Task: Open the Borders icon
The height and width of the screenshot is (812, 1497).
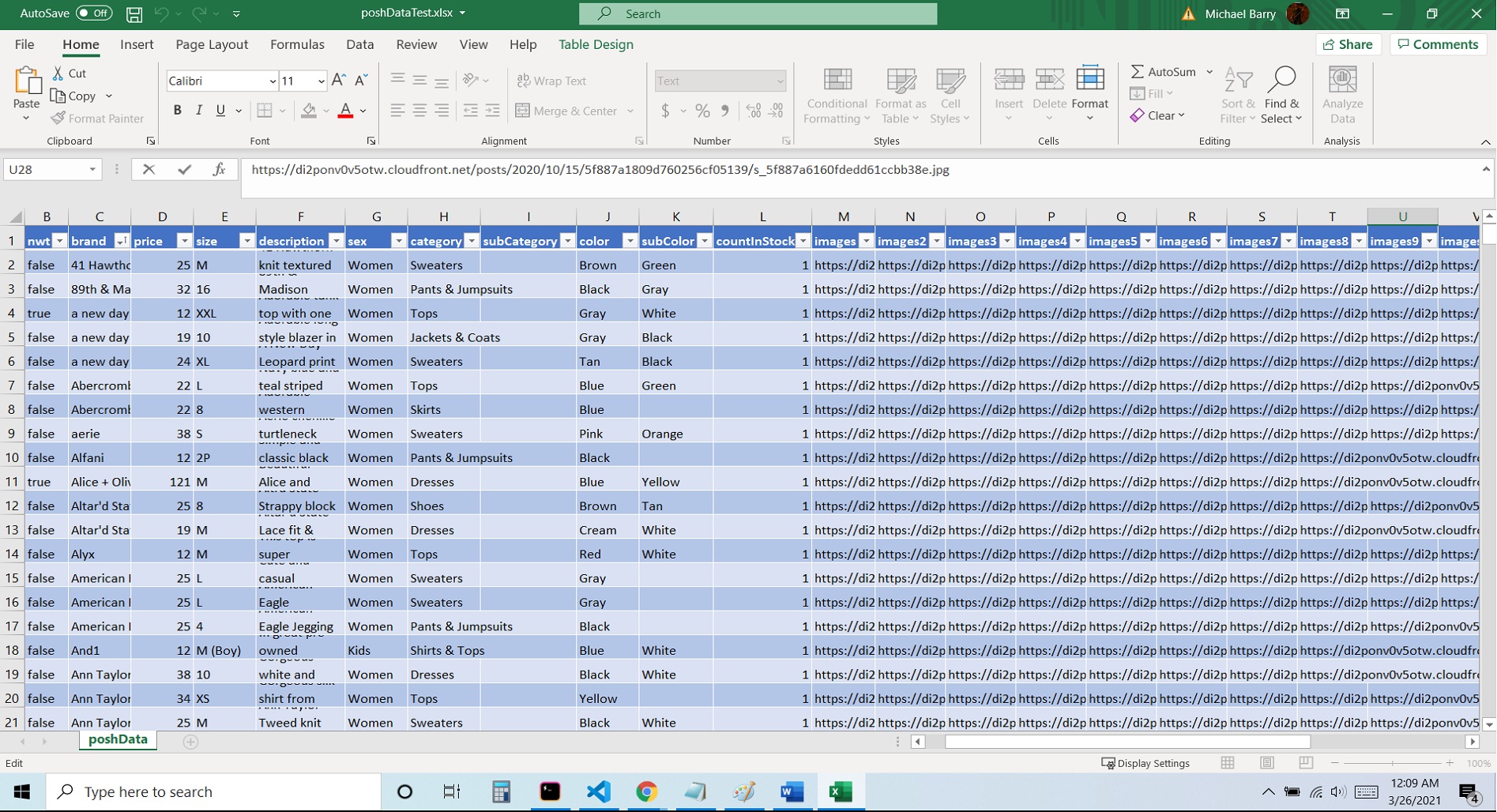Action: 265,111
